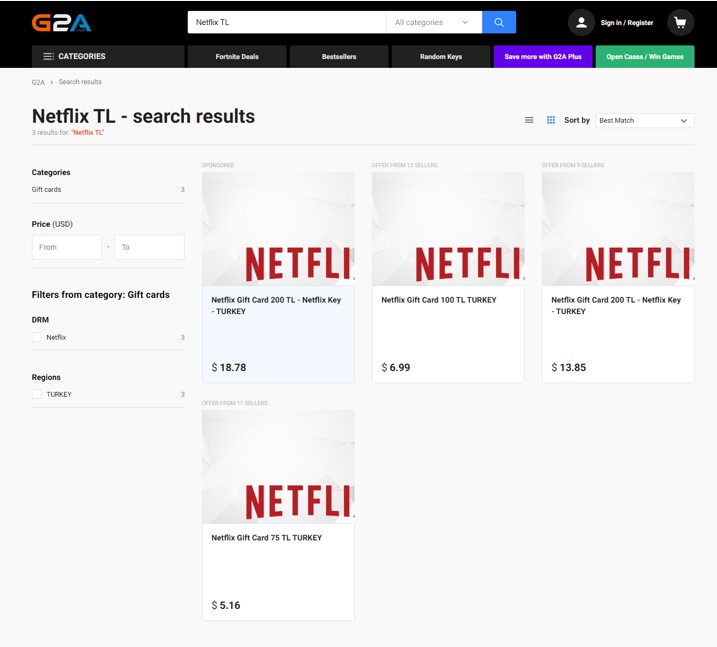Viewport: 717px width, 647px height.
Task: Check the Netflix DRM checkbox
Action: pyautogui.click(x=37, y=337)
